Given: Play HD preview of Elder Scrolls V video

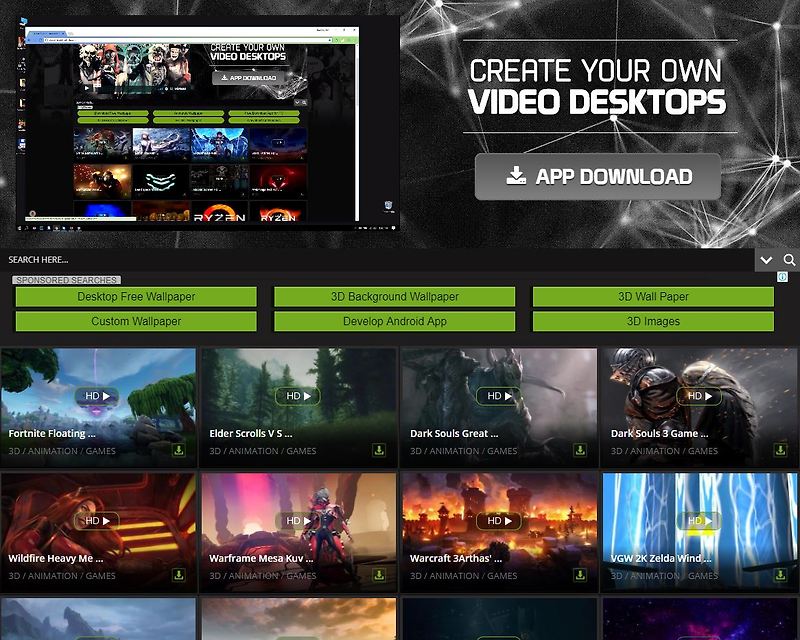Looking at the screenshot, I should (x=298, y=396).
